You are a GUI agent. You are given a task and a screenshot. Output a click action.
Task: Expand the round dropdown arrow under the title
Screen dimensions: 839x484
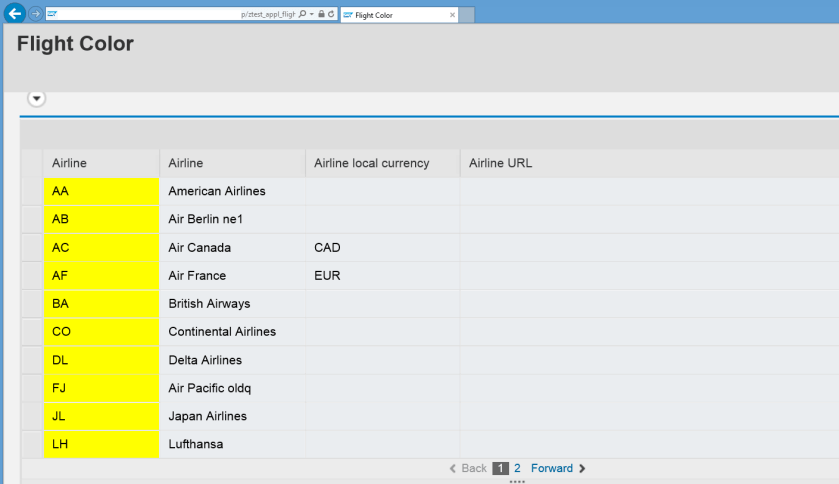click(x=37, y=98)
